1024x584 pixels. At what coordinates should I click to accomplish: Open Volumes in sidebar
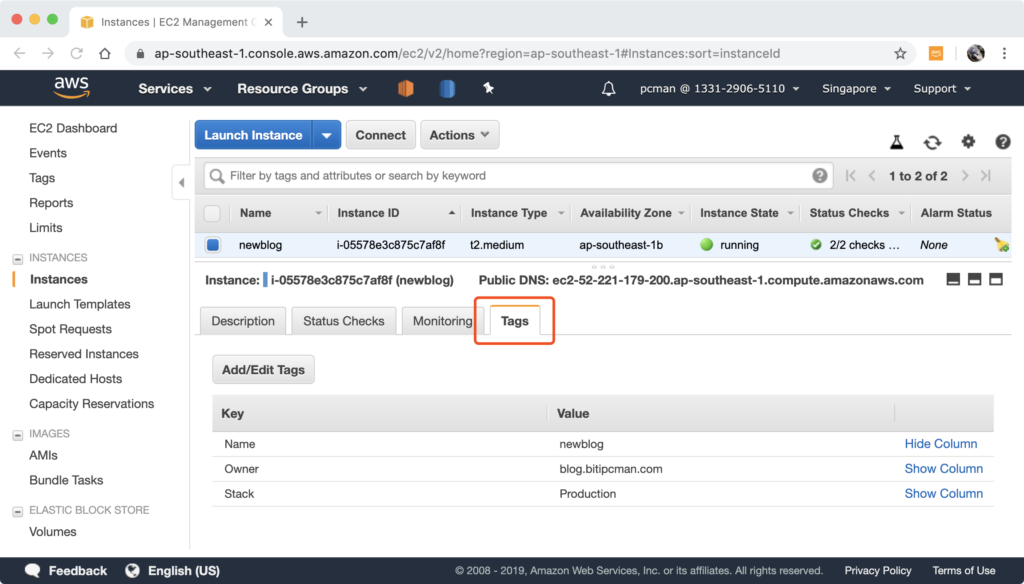tap(53, 531)
